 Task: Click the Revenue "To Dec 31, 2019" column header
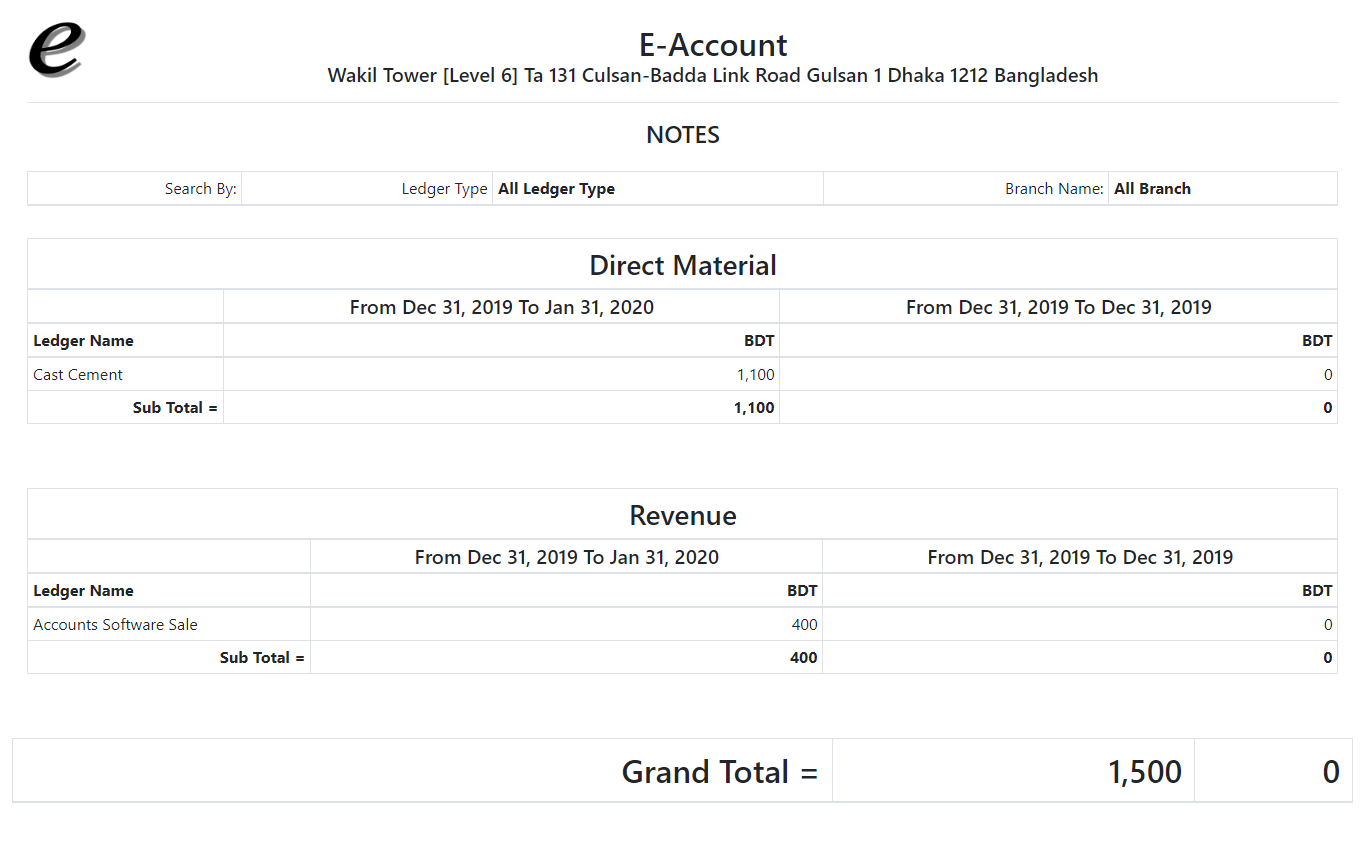point(1080,558)
